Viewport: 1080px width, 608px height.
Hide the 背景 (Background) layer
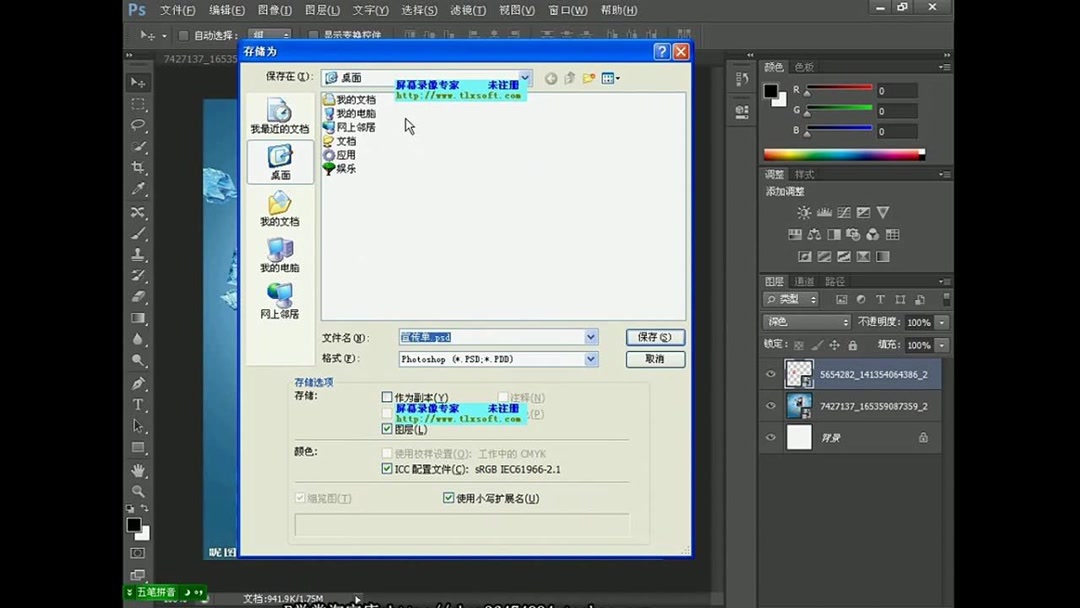[x=770, y=437]
